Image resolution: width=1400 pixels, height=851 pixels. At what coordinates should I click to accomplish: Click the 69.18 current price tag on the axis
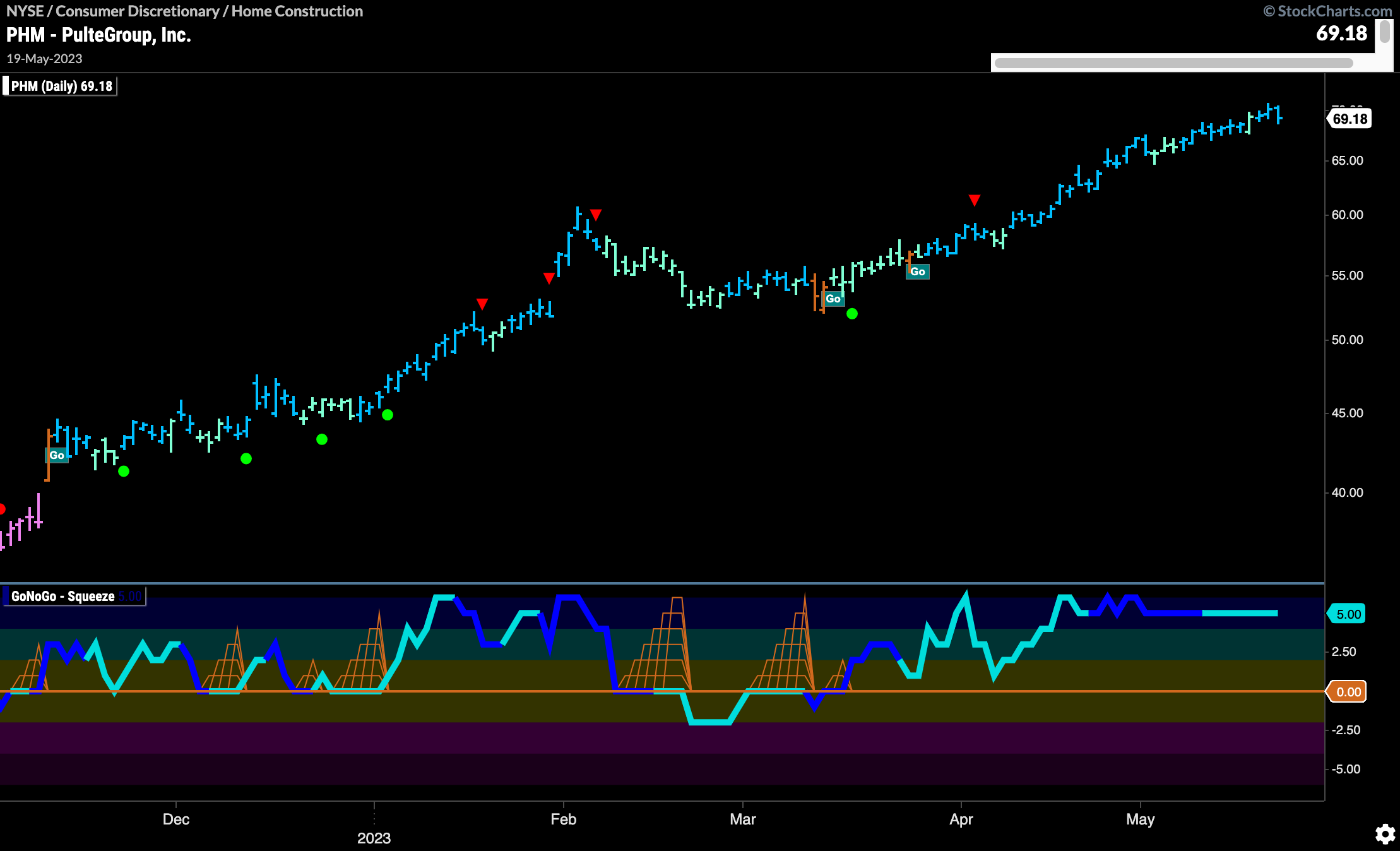coord(1350,119)
